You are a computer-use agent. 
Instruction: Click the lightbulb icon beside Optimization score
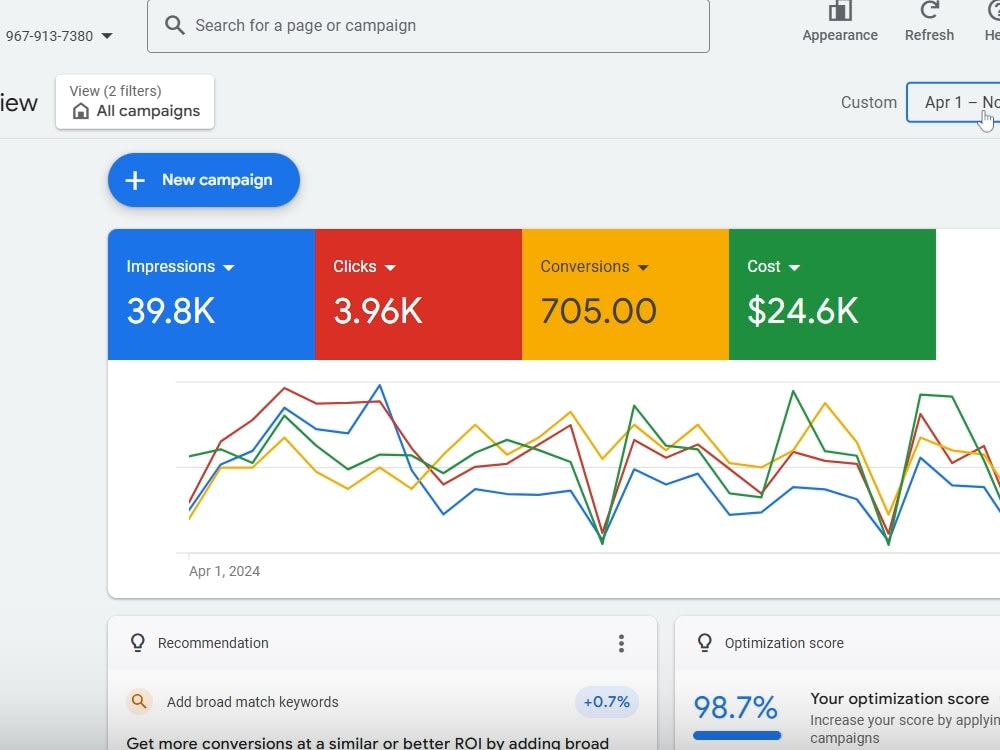704,642
